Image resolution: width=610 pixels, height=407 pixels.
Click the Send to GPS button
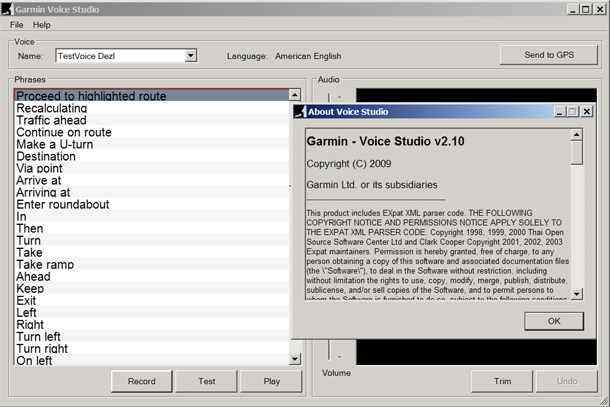pyautogui.click(x=549, y=55)
